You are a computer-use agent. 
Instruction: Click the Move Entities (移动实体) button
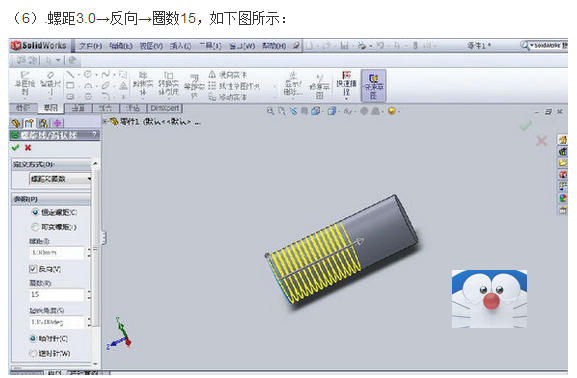[228, 97]
